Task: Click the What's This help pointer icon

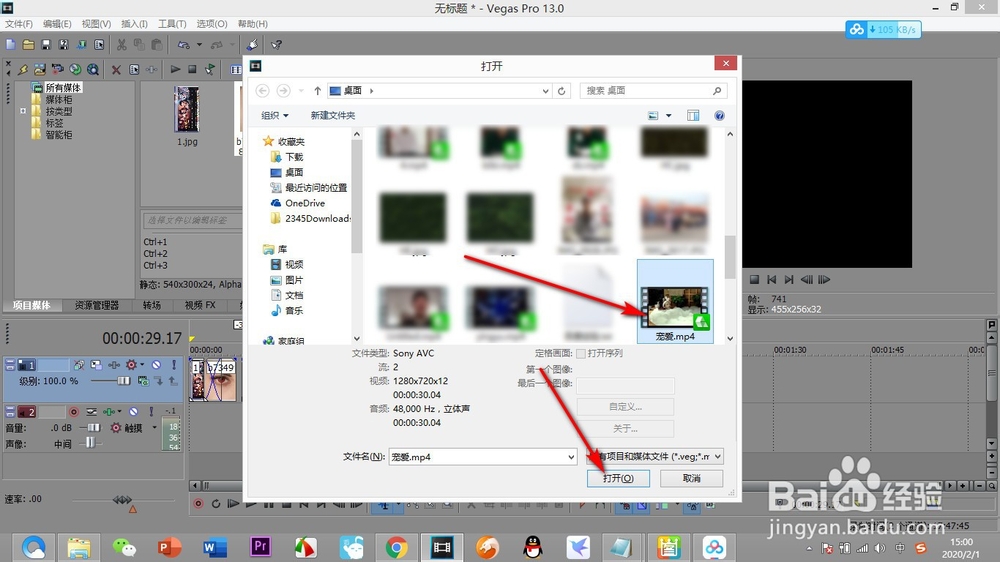Action: pyautogui.click(x=276, y=45)
